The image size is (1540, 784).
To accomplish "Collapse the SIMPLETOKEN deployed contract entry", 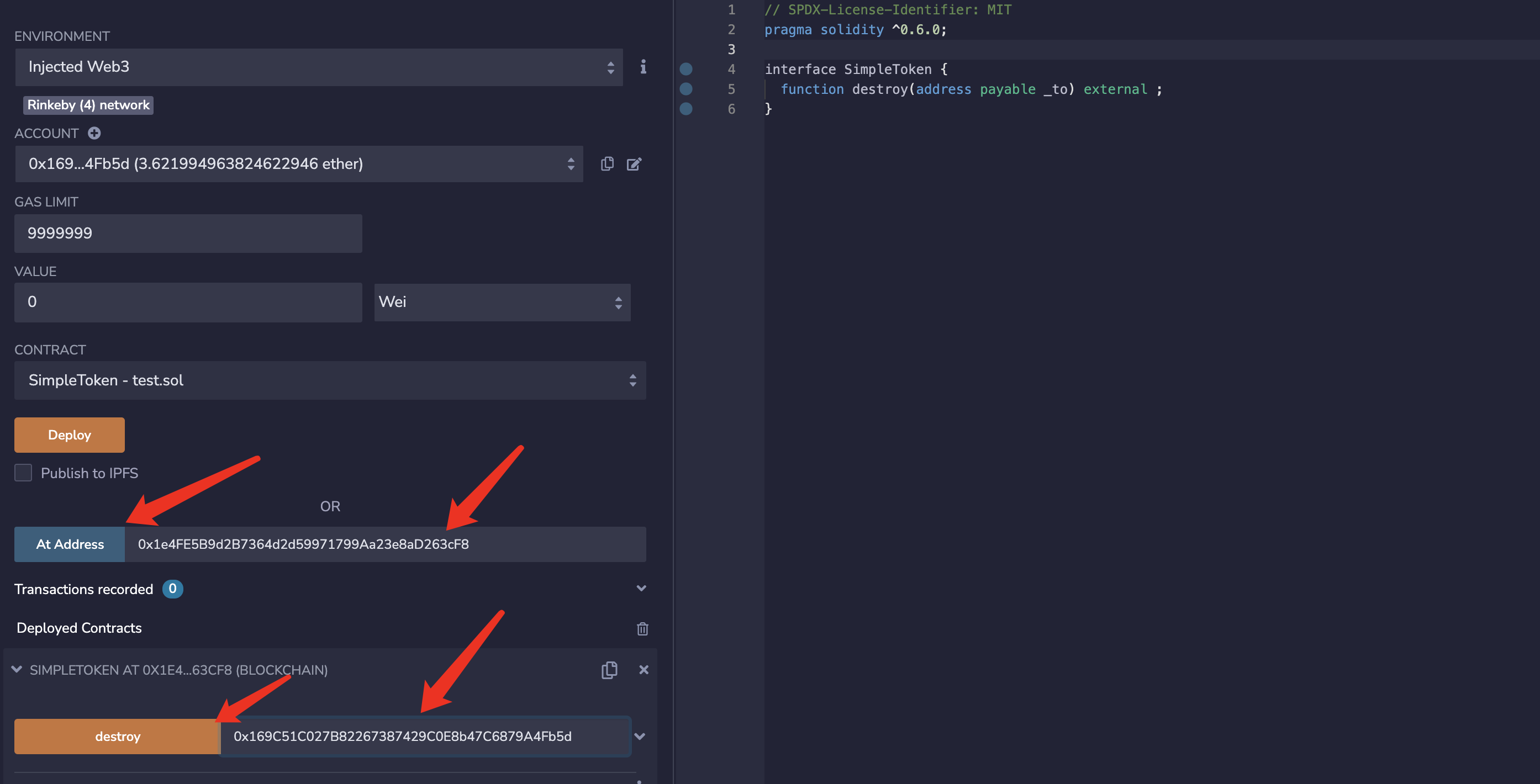I will tap(17, 669).
